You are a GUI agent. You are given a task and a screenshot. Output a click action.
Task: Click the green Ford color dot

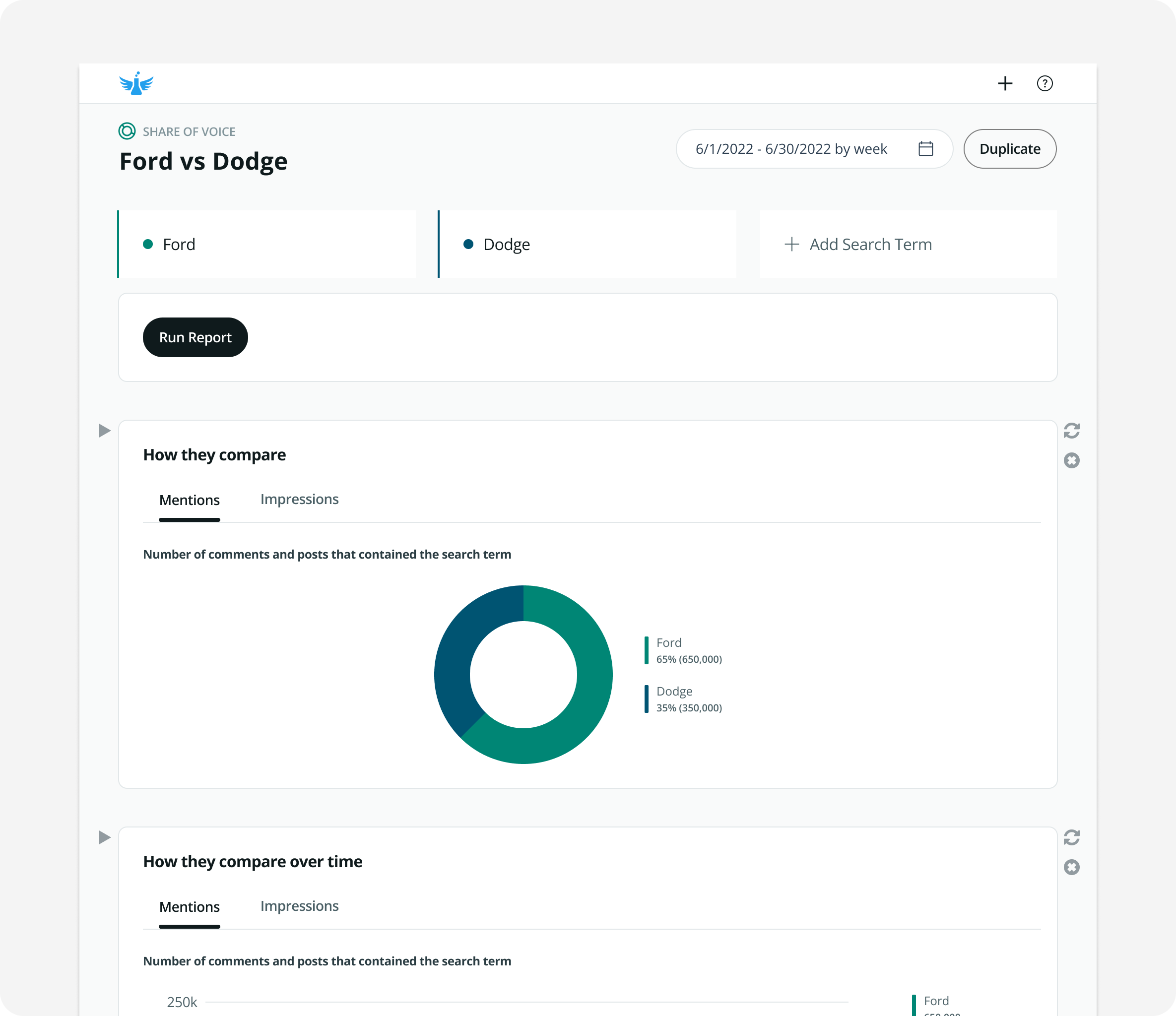coord(148,244)
